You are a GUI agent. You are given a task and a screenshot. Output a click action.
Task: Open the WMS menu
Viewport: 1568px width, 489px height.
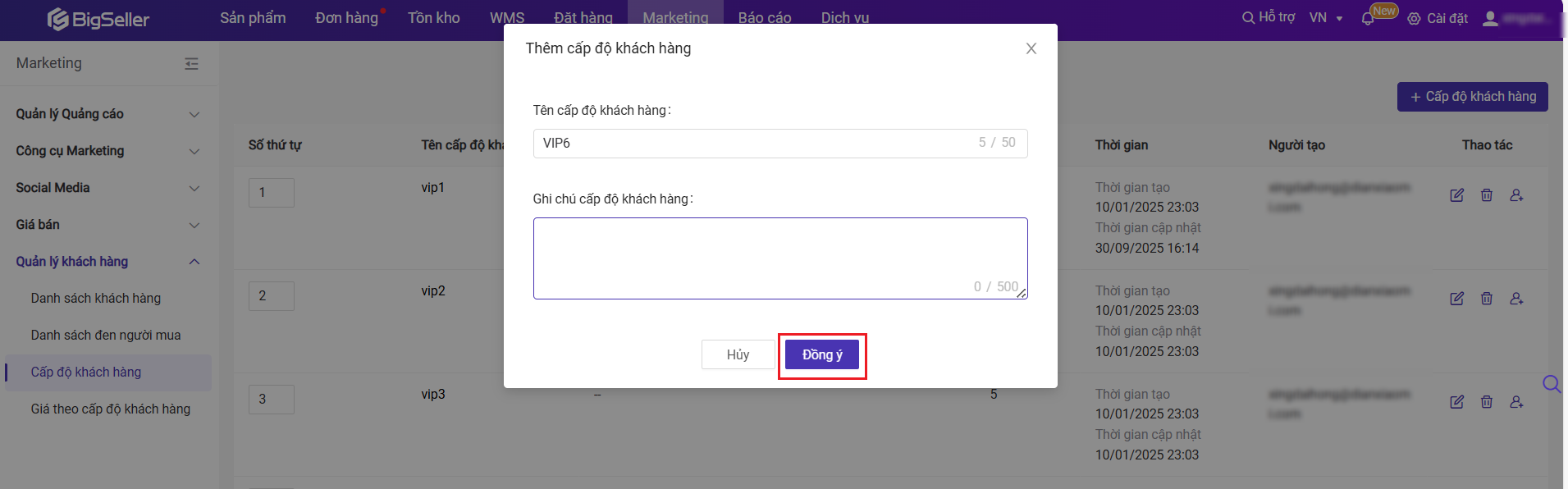point(507,18)
